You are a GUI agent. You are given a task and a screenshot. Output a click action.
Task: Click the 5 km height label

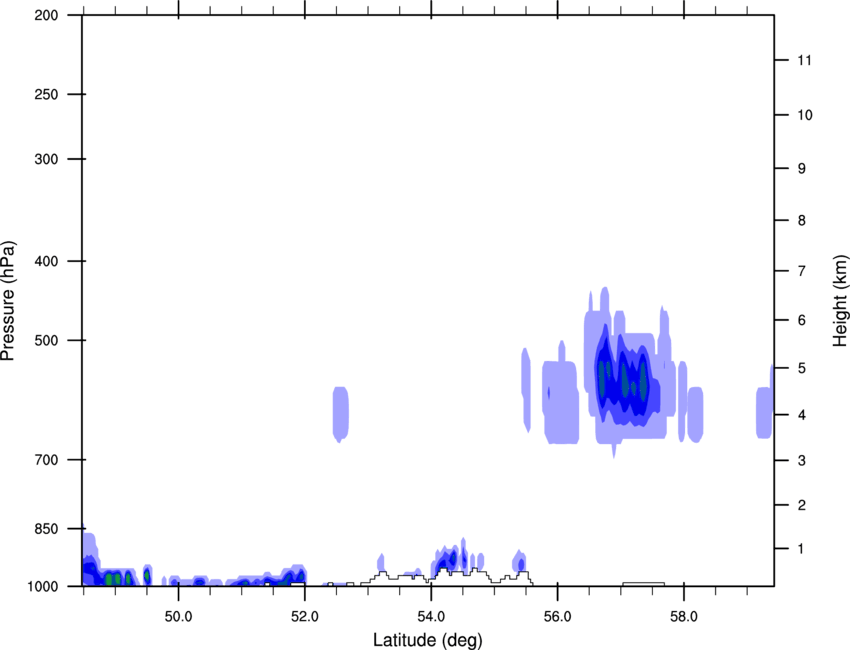coord(802,369)
